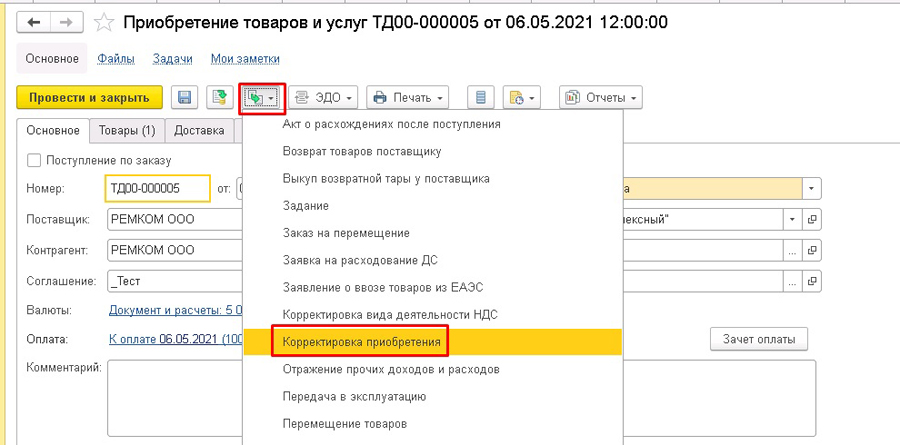Screen dimensions: 900x445
Task: Click the Номер field ТД00-000005
Action: 157,188
